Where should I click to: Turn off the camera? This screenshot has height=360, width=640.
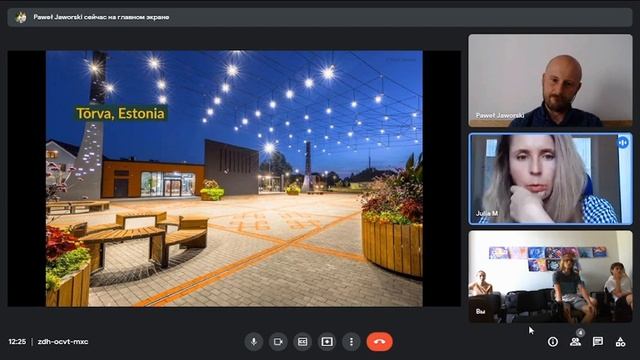point(278,342)
